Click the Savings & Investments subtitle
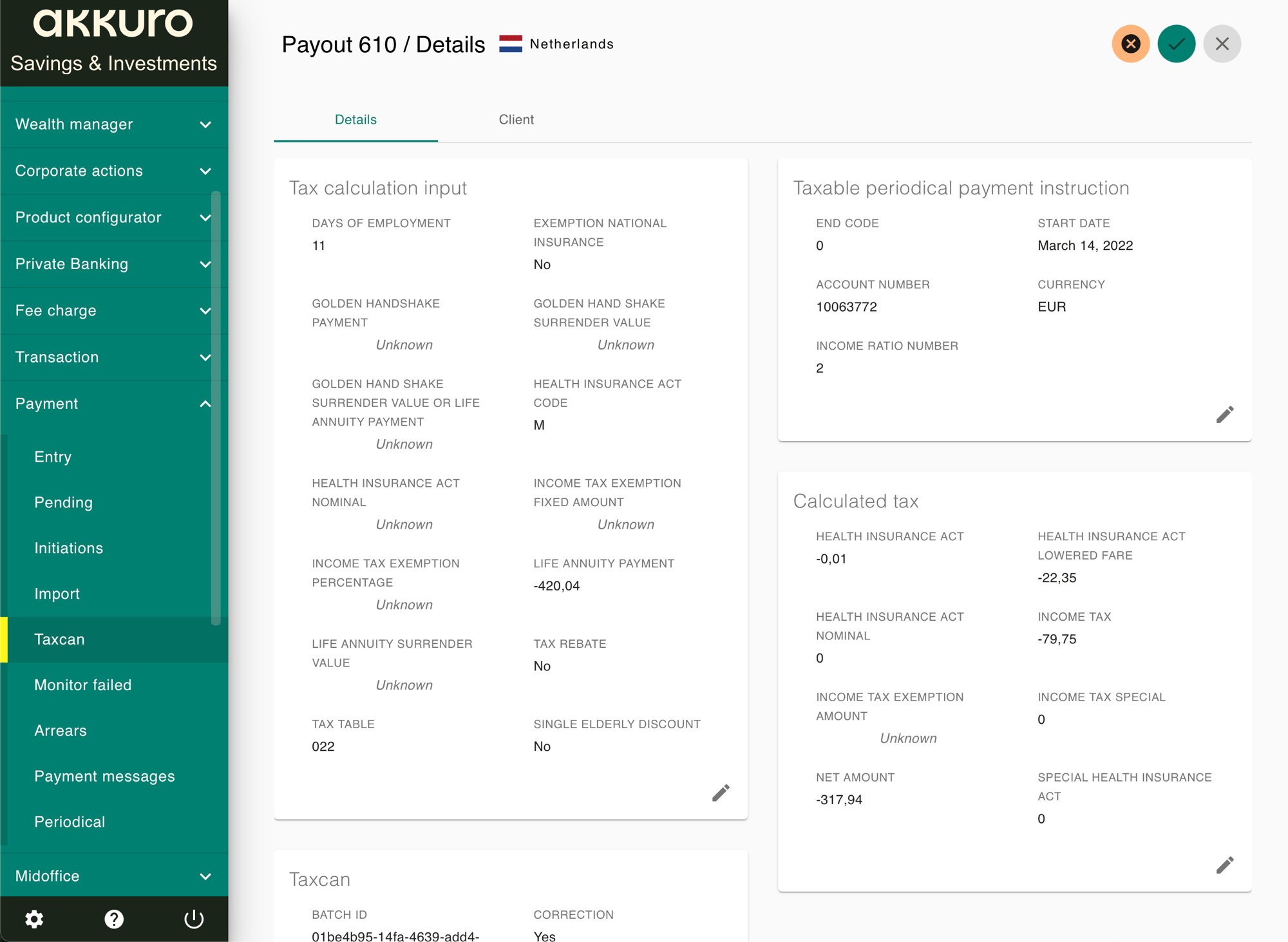 (113, 63)
